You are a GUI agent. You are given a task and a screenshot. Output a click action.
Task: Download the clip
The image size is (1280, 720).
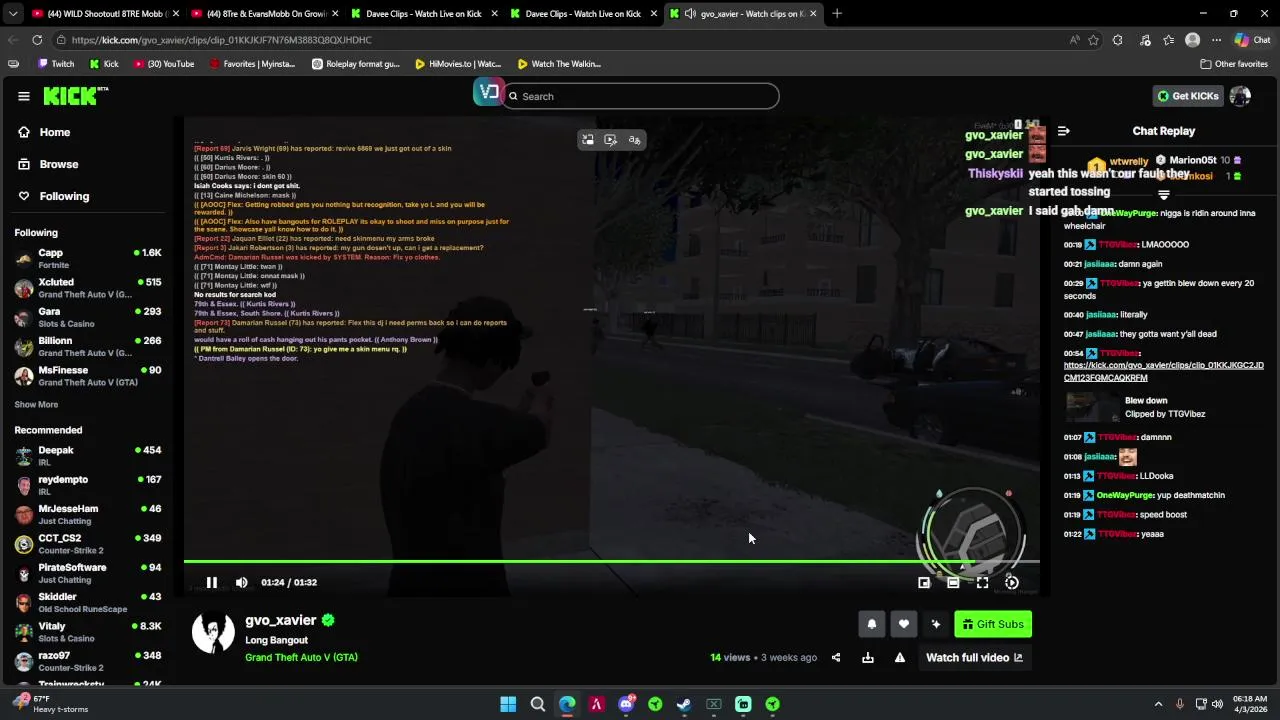click(868, 657)
